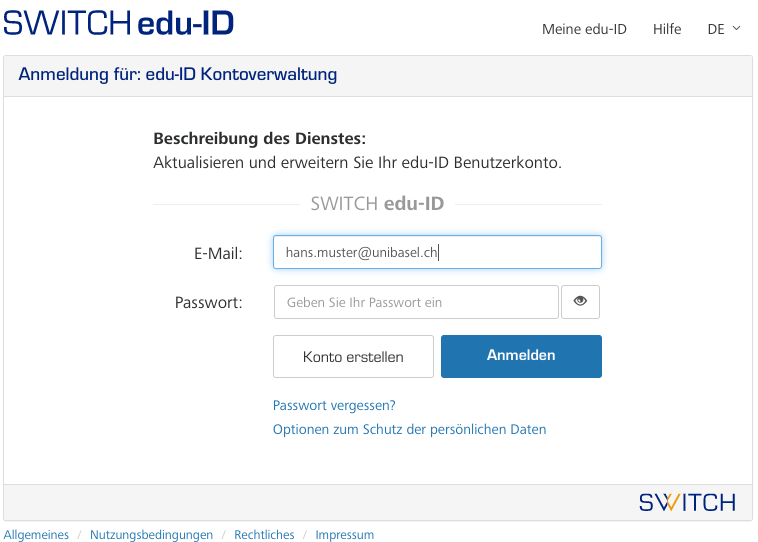758x542 pixels.
Task: Open the Impressum footer link
Action: 344,535
